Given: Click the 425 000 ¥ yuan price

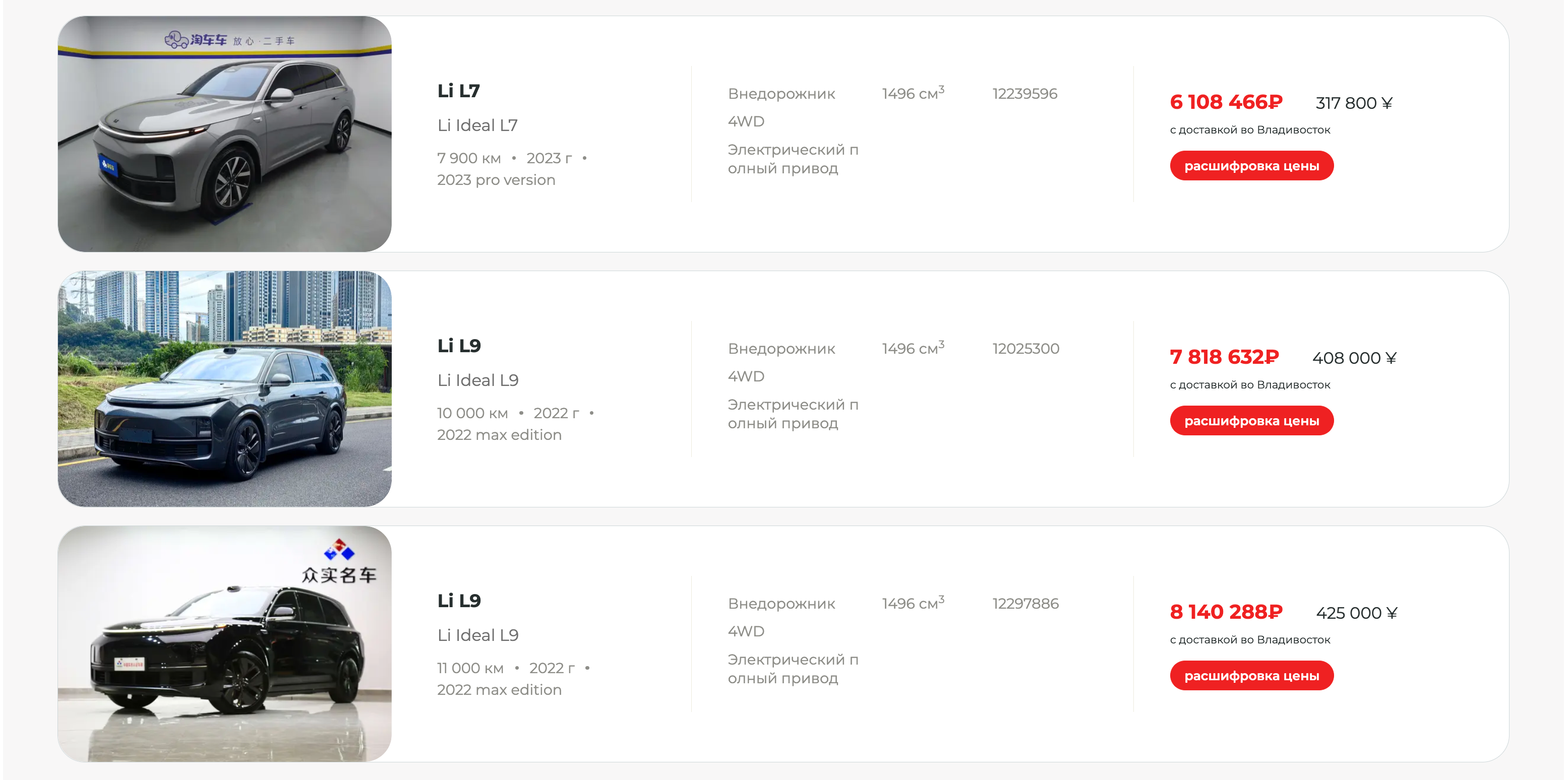Looking at the screenshot, I should tap(1356, 613).
